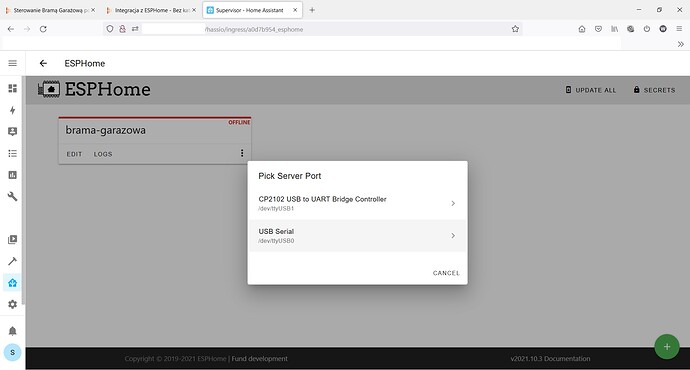Click the brama-garazowa device name
Image resolution: width=690 pixels, height=370 pixels.
(x=106, y=130)
